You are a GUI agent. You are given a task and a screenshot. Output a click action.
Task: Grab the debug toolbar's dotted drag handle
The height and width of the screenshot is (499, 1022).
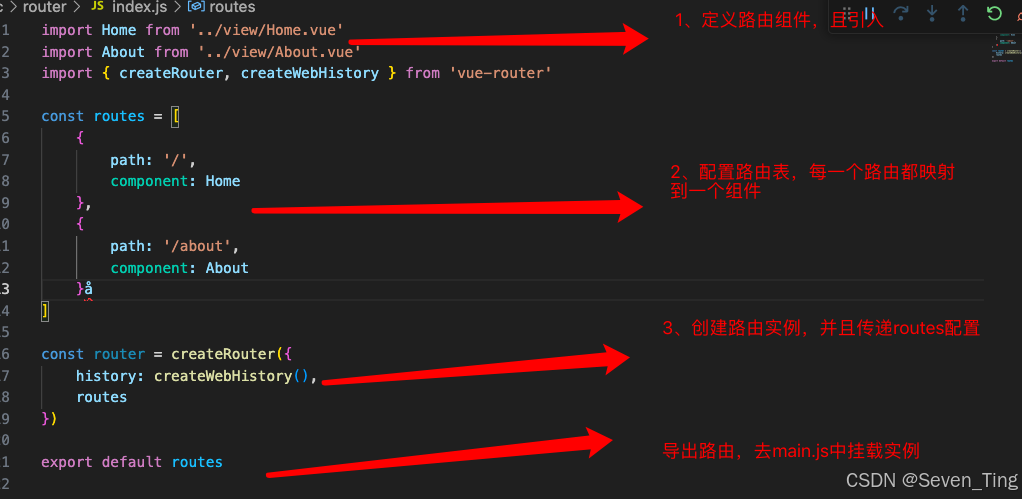point(847,14)
